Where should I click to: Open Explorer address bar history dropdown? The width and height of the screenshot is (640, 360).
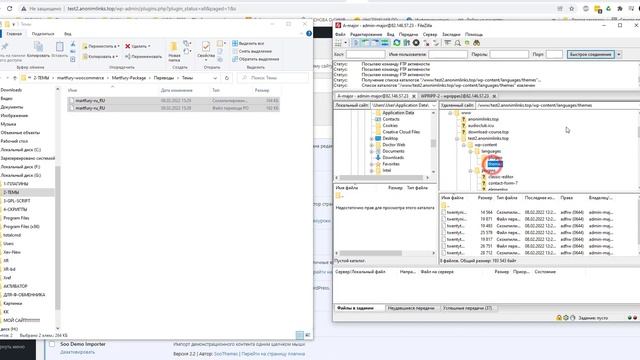pos(215,78)
